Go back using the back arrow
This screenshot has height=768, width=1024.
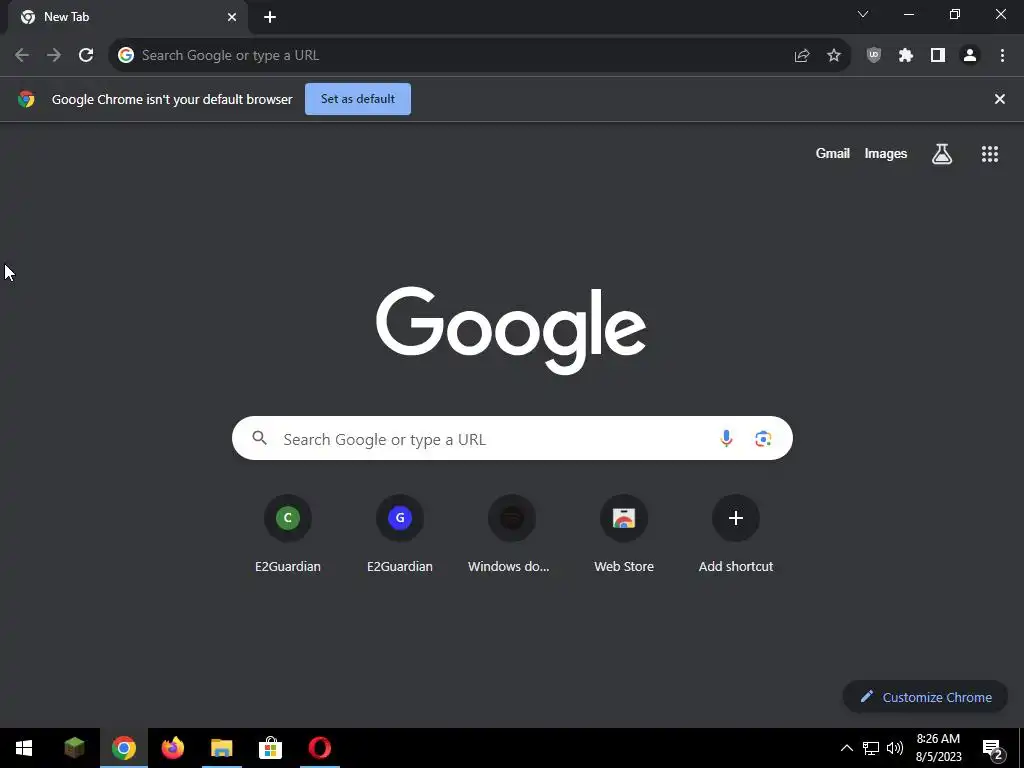22,56
